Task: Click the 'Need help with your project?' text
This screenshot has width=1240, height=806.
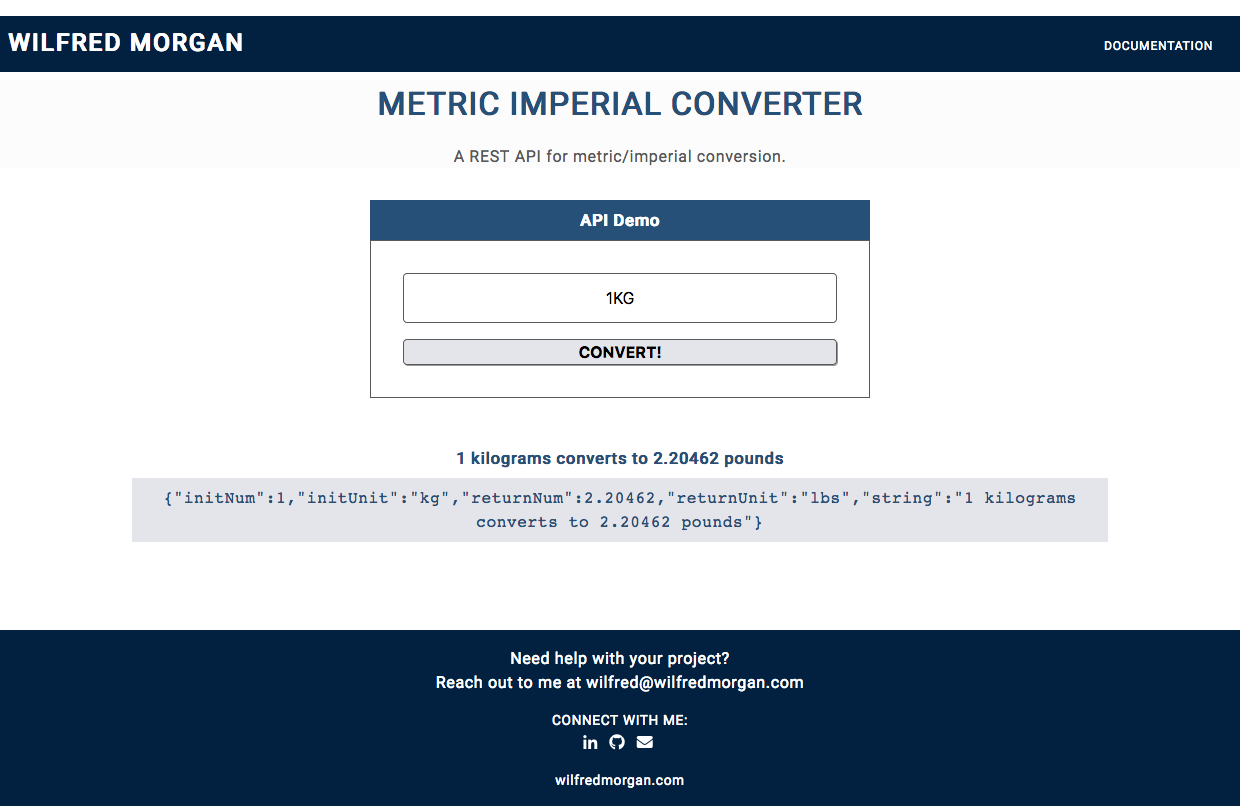Action: pos(620,658)
